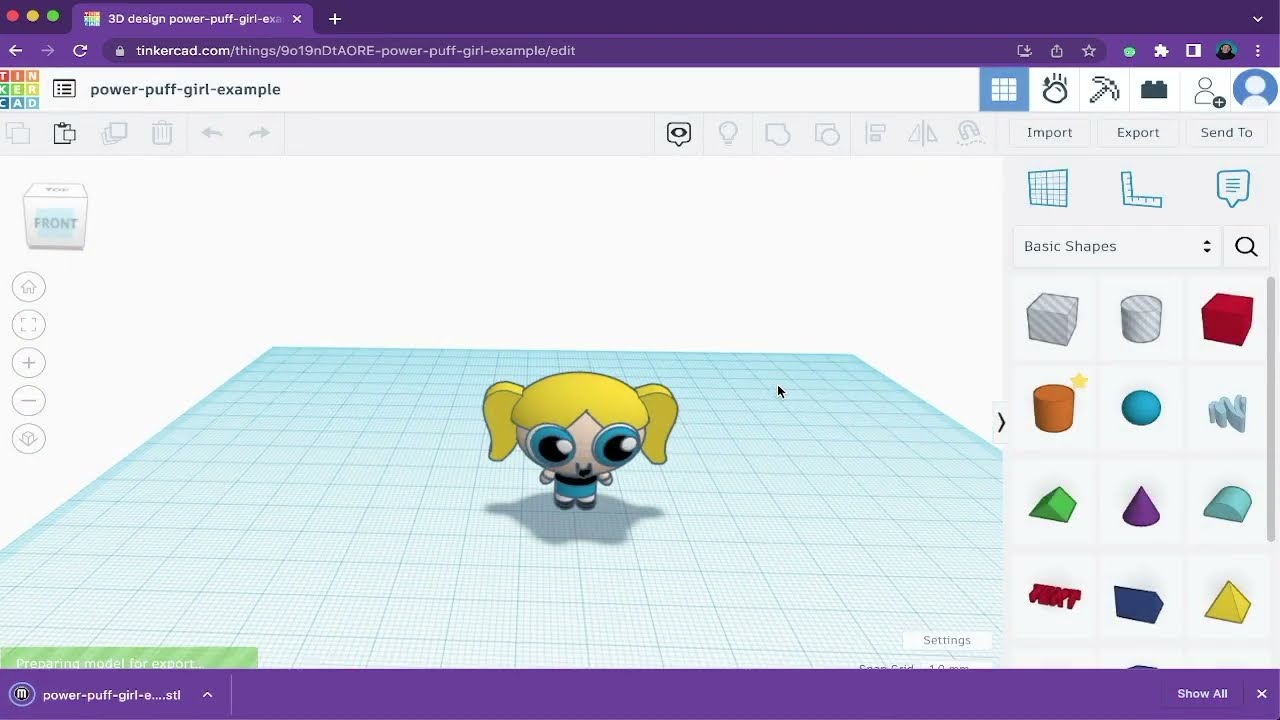Pick the teal Round Roof shape
Viewport: 1280px width, 720px height.
tap(1227, 504)
